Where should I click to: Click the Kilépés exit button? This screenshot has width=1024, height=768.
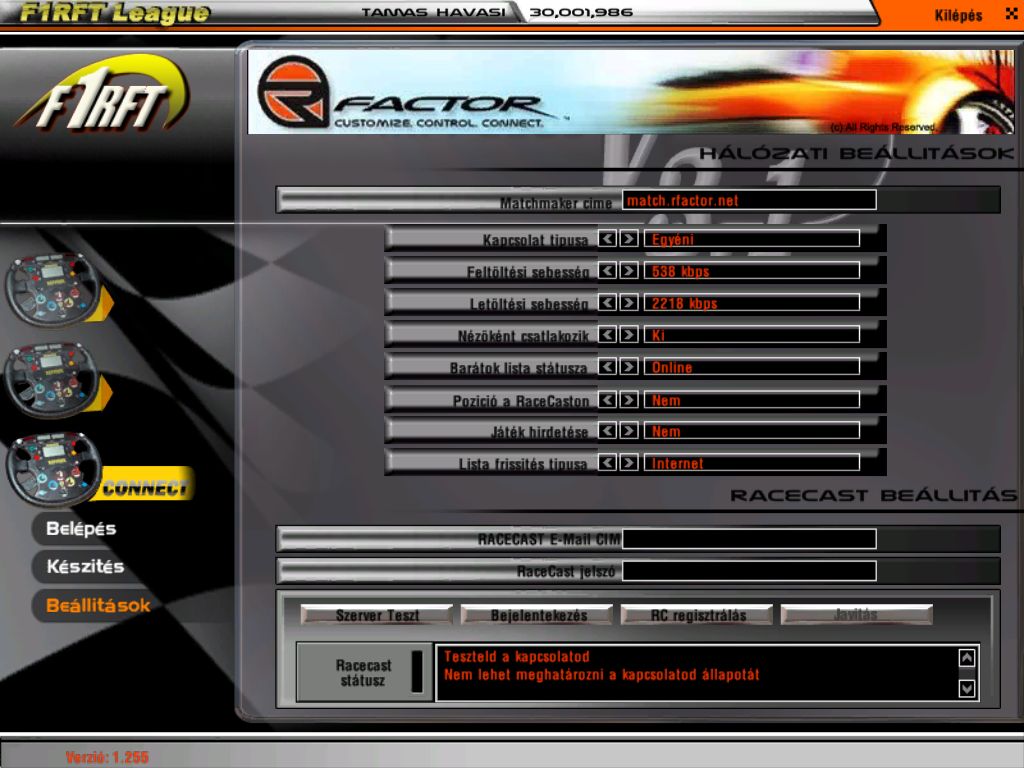pos(958,15)
